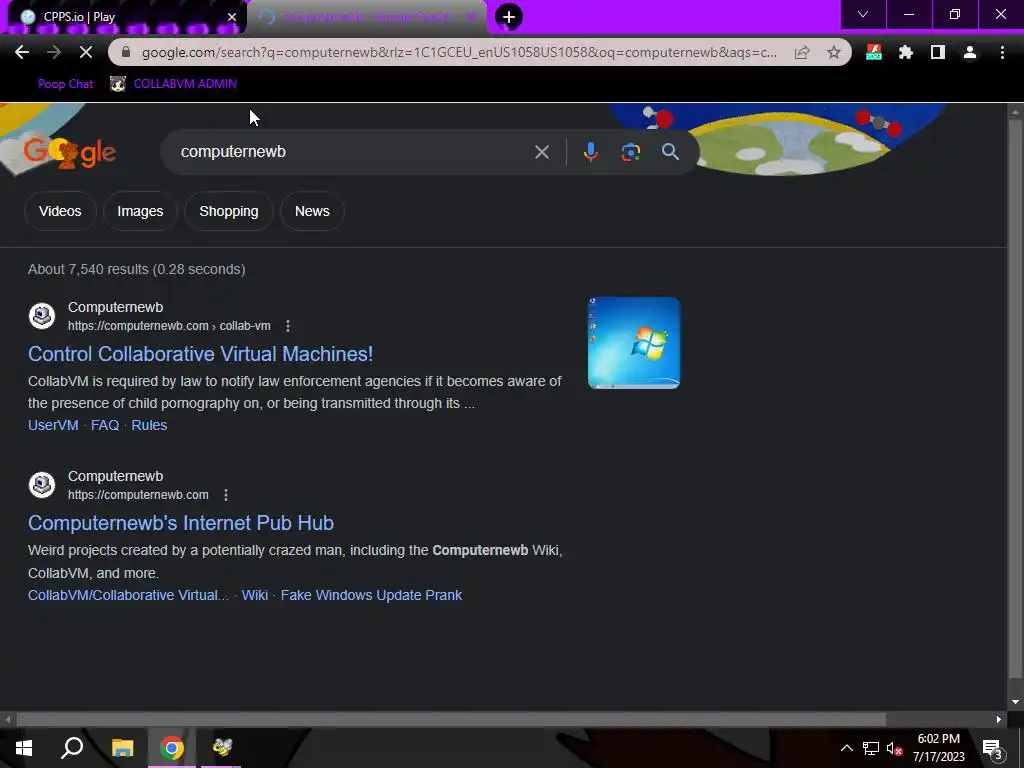Image resolution: width=1024 pixels, height=768 pixels.
Task: Filter results by Shopping
Action: point(229,211)
